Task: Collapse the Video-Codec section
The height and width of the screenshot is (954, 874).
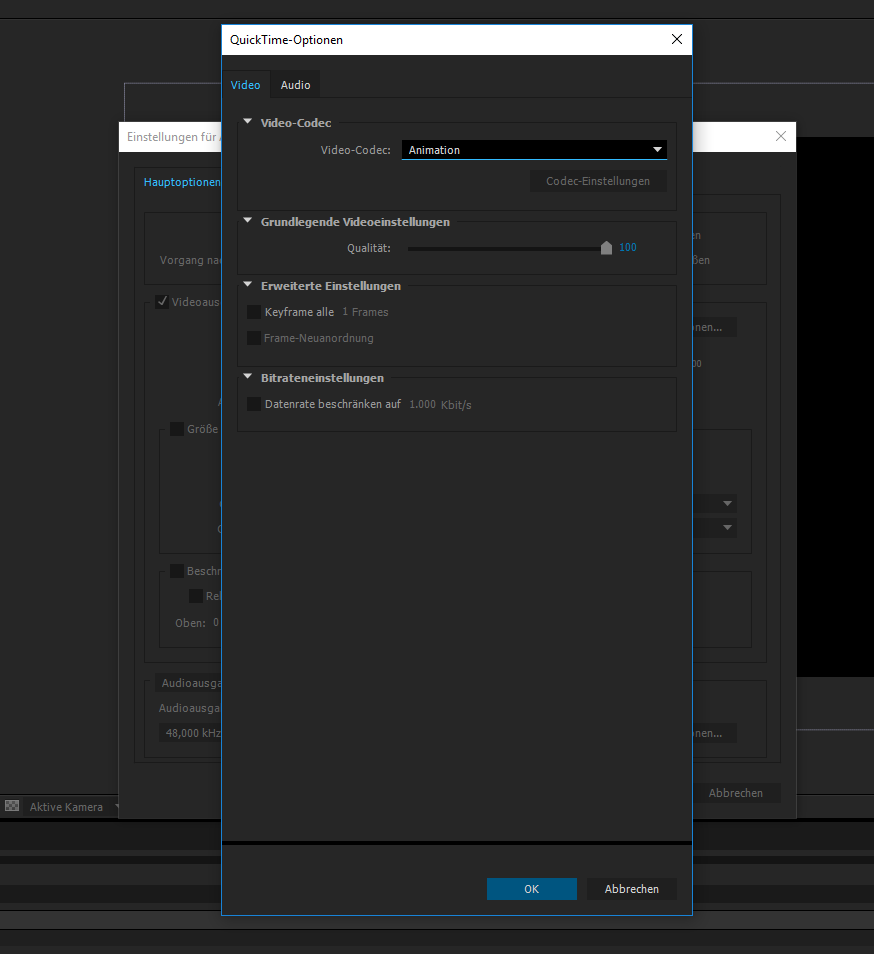Action: click(248, 122)
